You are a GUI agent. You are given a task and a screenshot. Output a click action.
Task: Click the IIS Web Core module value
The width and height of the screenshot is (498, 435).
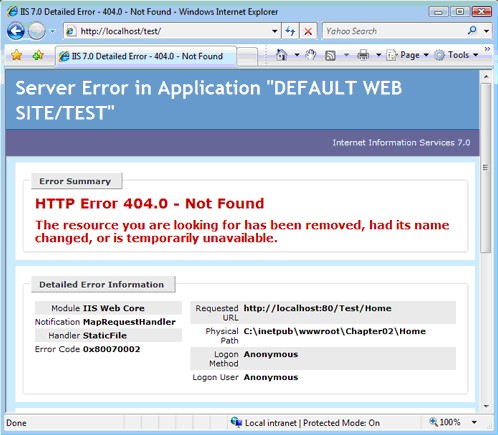(114, 308)
